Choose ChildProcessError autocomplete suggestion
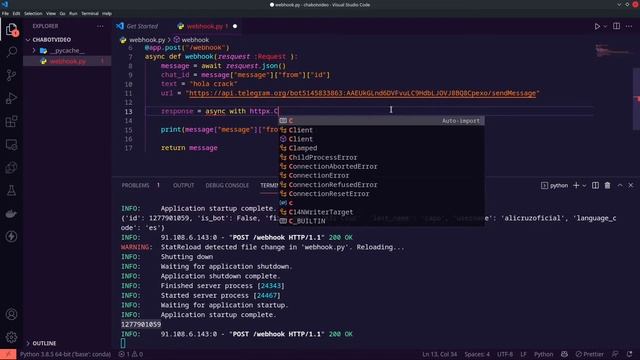 [381, 158]
